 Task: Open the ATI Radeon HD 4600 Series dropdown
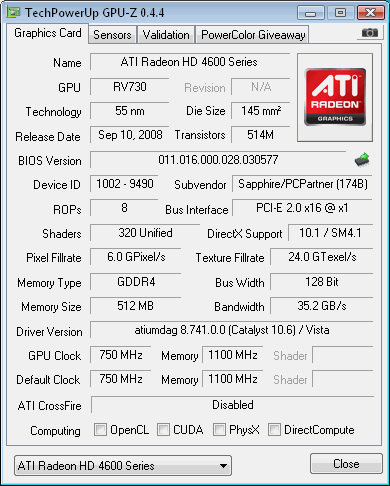(x=123, y=465)
